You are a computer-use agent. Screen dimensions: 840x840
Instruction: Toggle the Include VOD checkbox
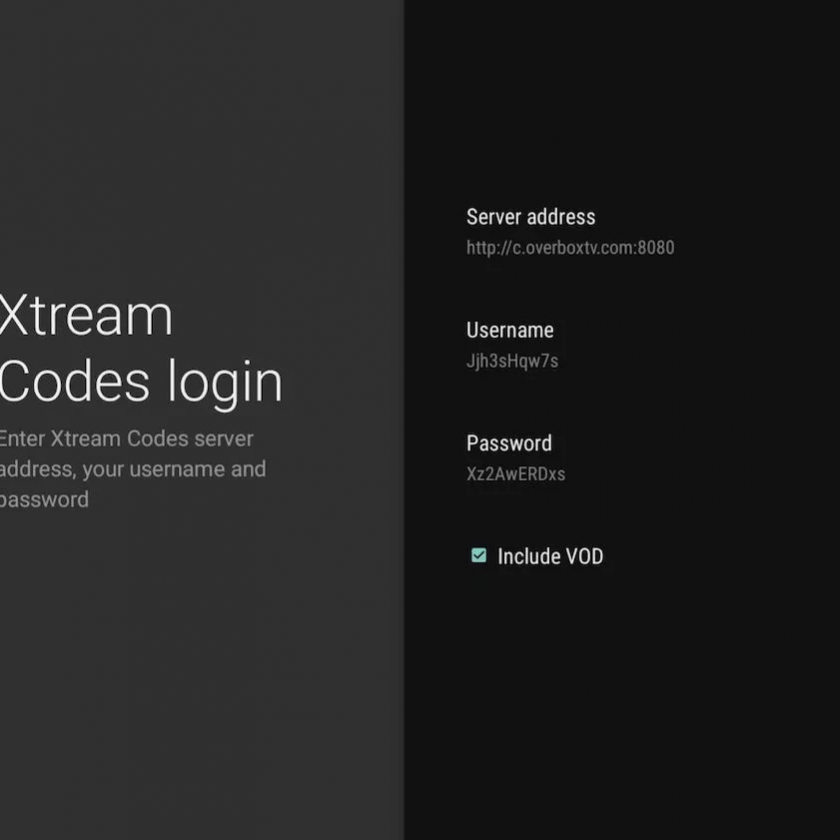(478, 556)
